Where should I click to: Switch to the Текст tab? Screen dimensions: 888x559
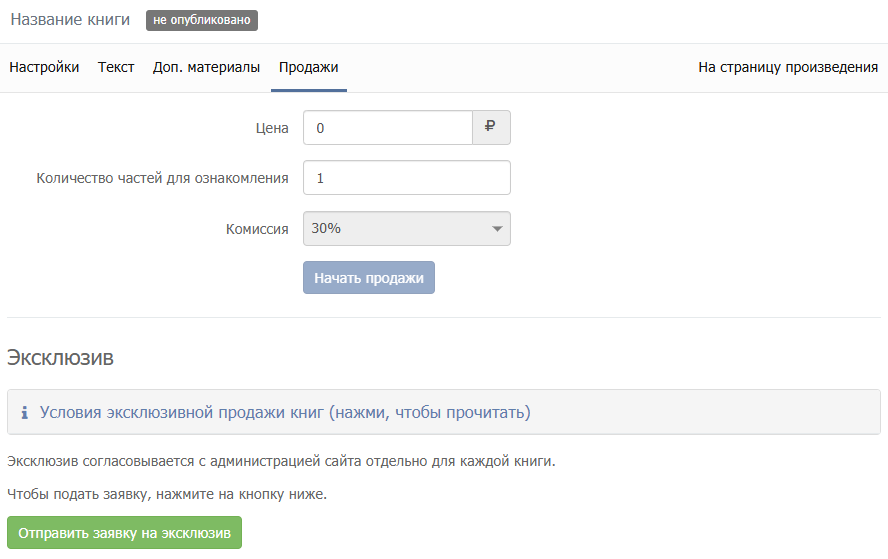(116, 67)
